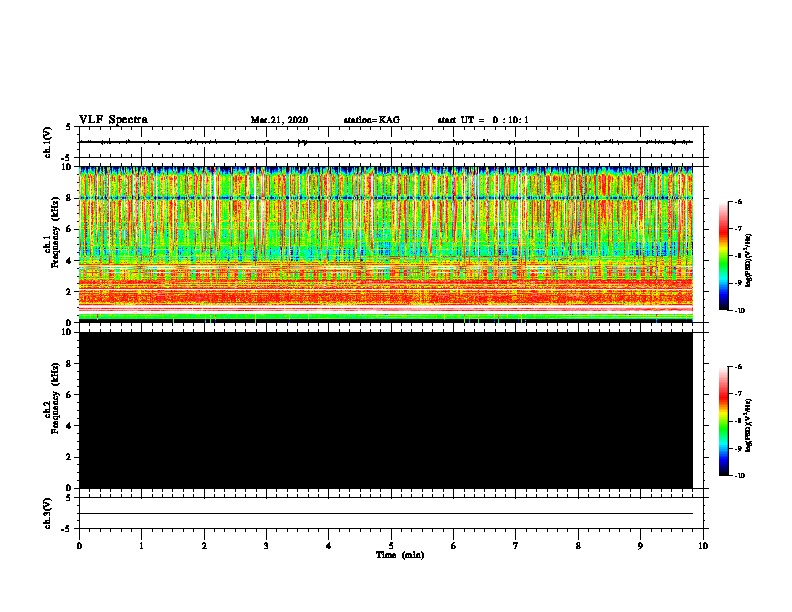The image size is (792, 612).
Task: Click time axis tick label "6"
Action: (x=454, y=546)
